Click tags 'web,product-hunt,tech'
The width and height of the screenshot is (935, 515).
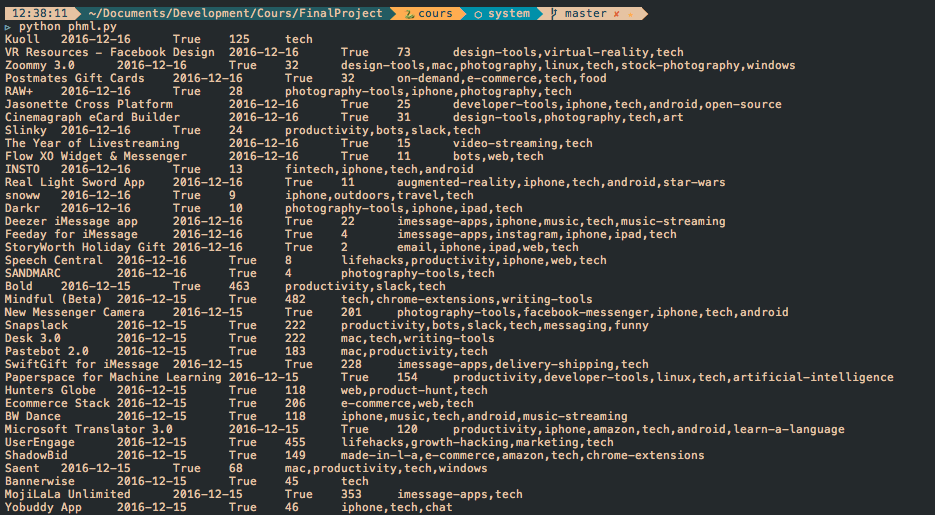[x=414, y=390]
